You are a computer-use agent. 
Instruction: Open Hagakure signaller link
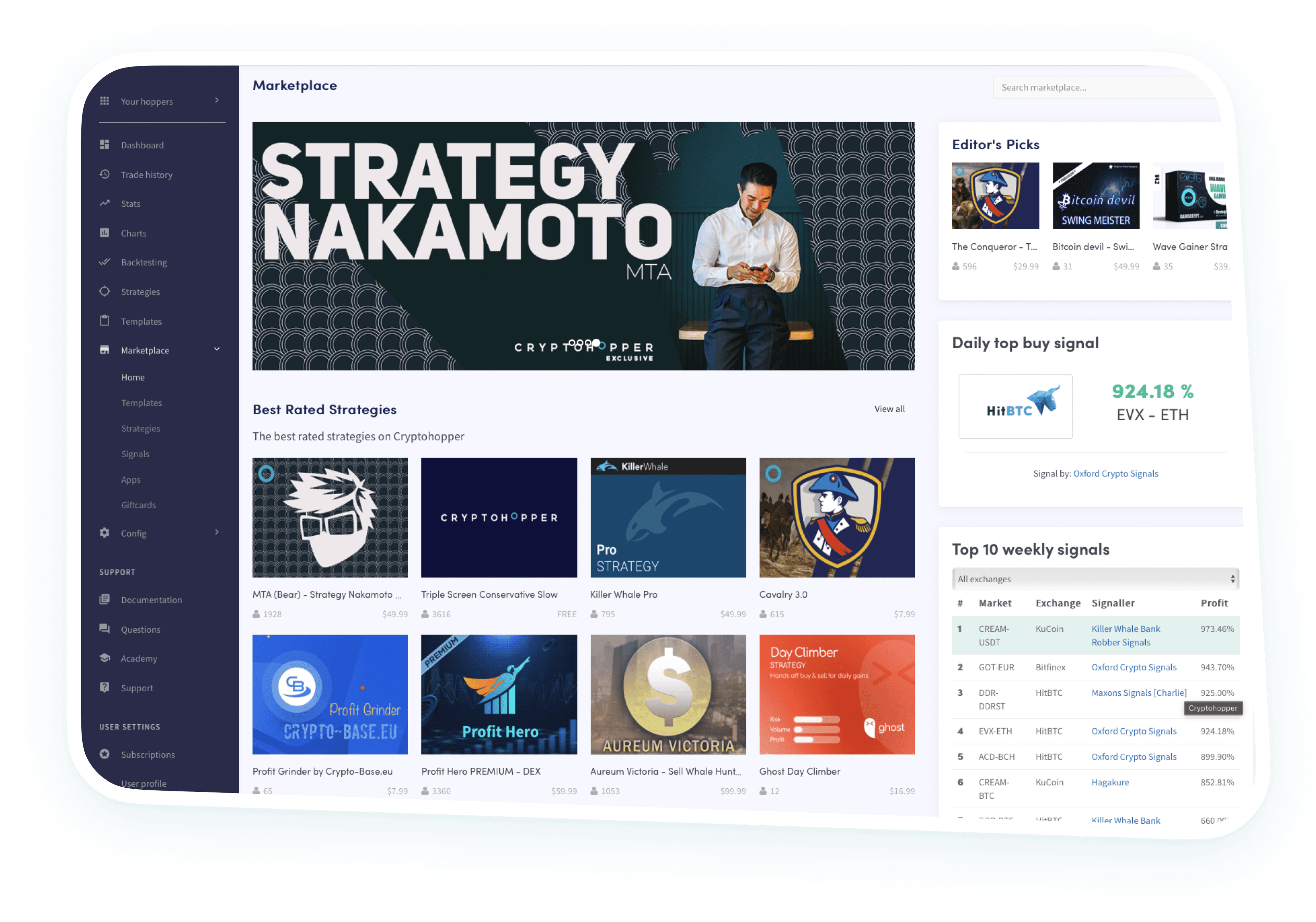click(x=1110, y=782)
